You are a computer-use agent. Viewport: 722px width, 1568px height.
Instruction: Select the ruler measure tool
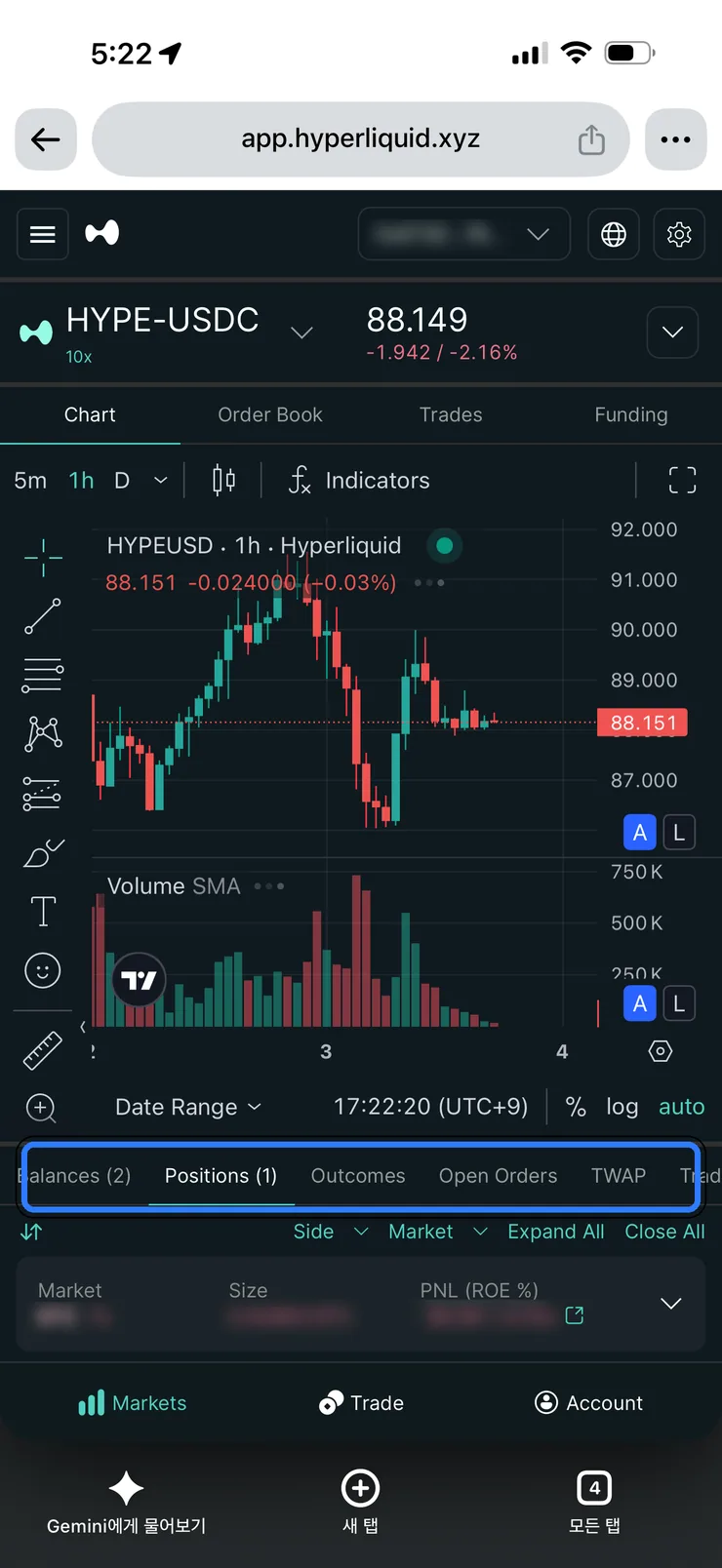tap(43, 1050)
